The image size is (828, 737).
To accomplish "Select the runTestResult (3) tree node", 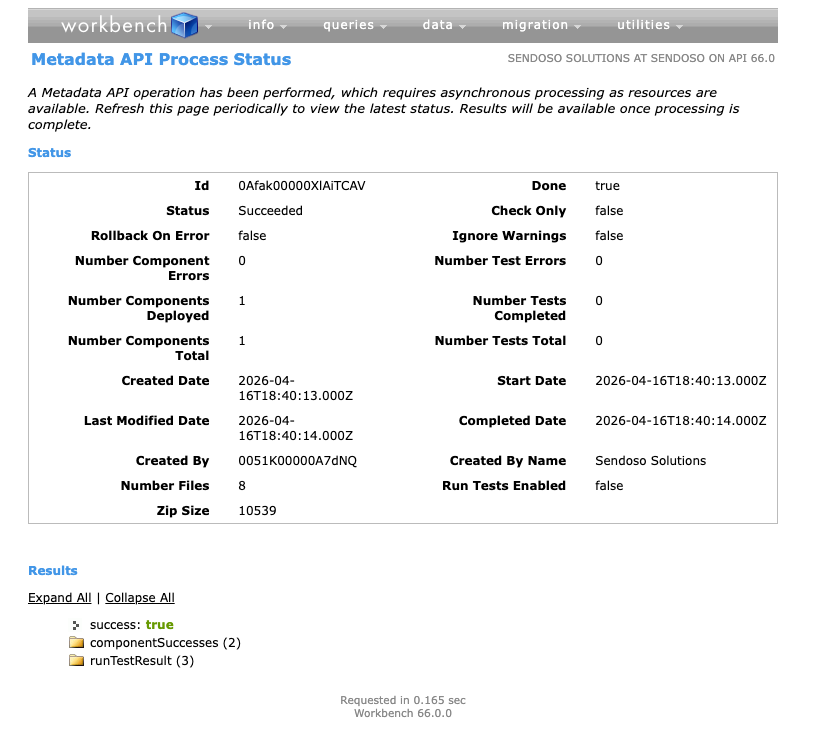I will [142, 660].
